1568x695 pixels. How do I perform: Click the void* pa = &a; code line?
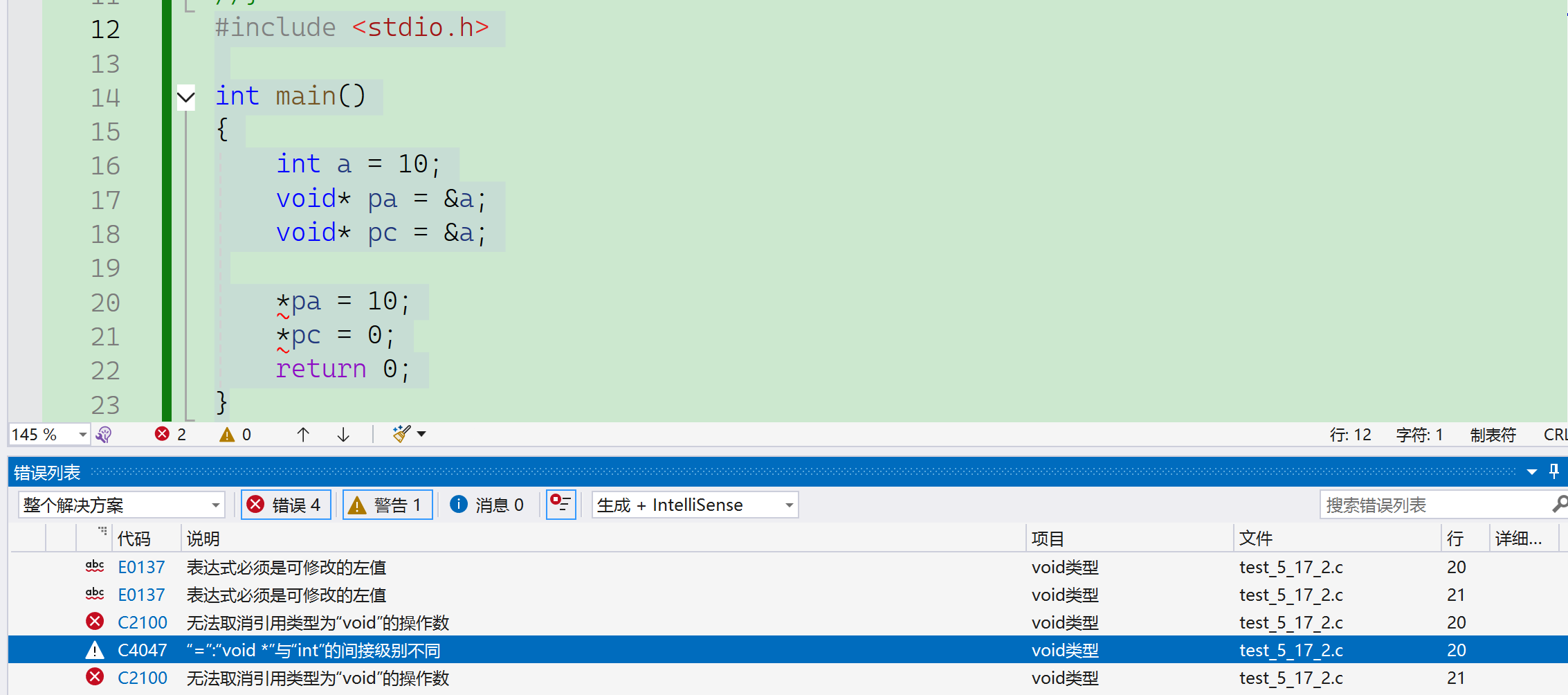(x=381, y=199)
